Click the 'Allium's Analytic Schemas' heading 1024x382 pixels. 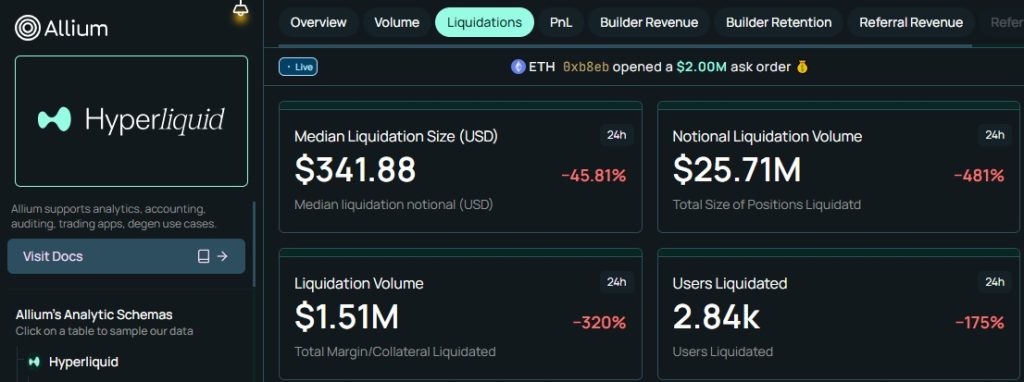pyautogui.click(x=94, y=315)
